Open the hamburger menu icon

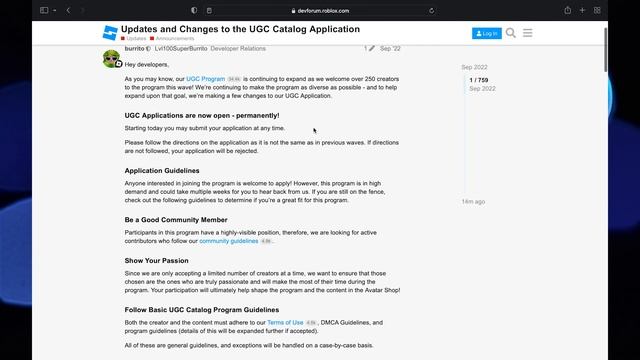point(527,33)
